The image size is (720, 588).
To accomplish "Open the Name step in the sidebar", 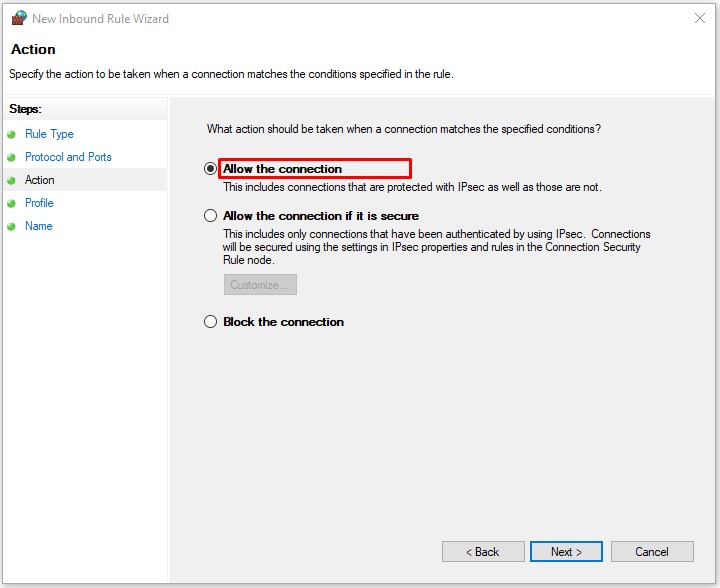I will [x=39, y=226].
